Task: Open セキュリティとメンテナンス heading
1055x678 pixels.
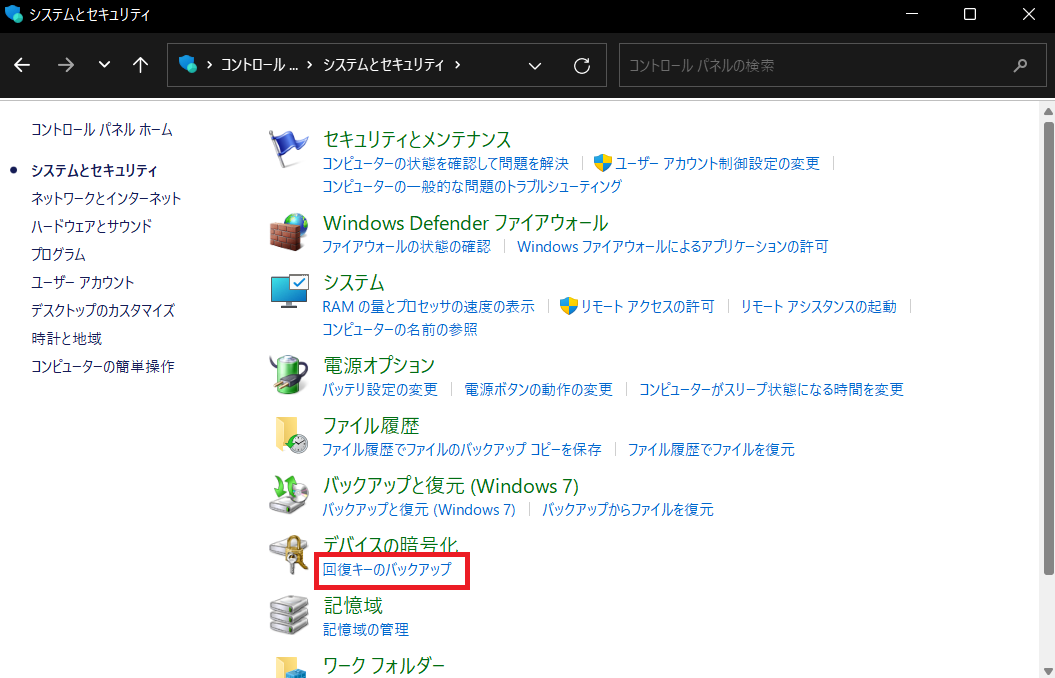Action: click(x=417, y=139)
